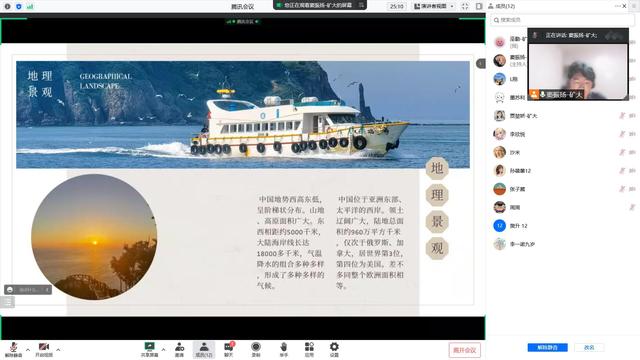Enter full screen mode via expand icon
The width and height of the screenshot is (640, 360).
click(465, 6)
